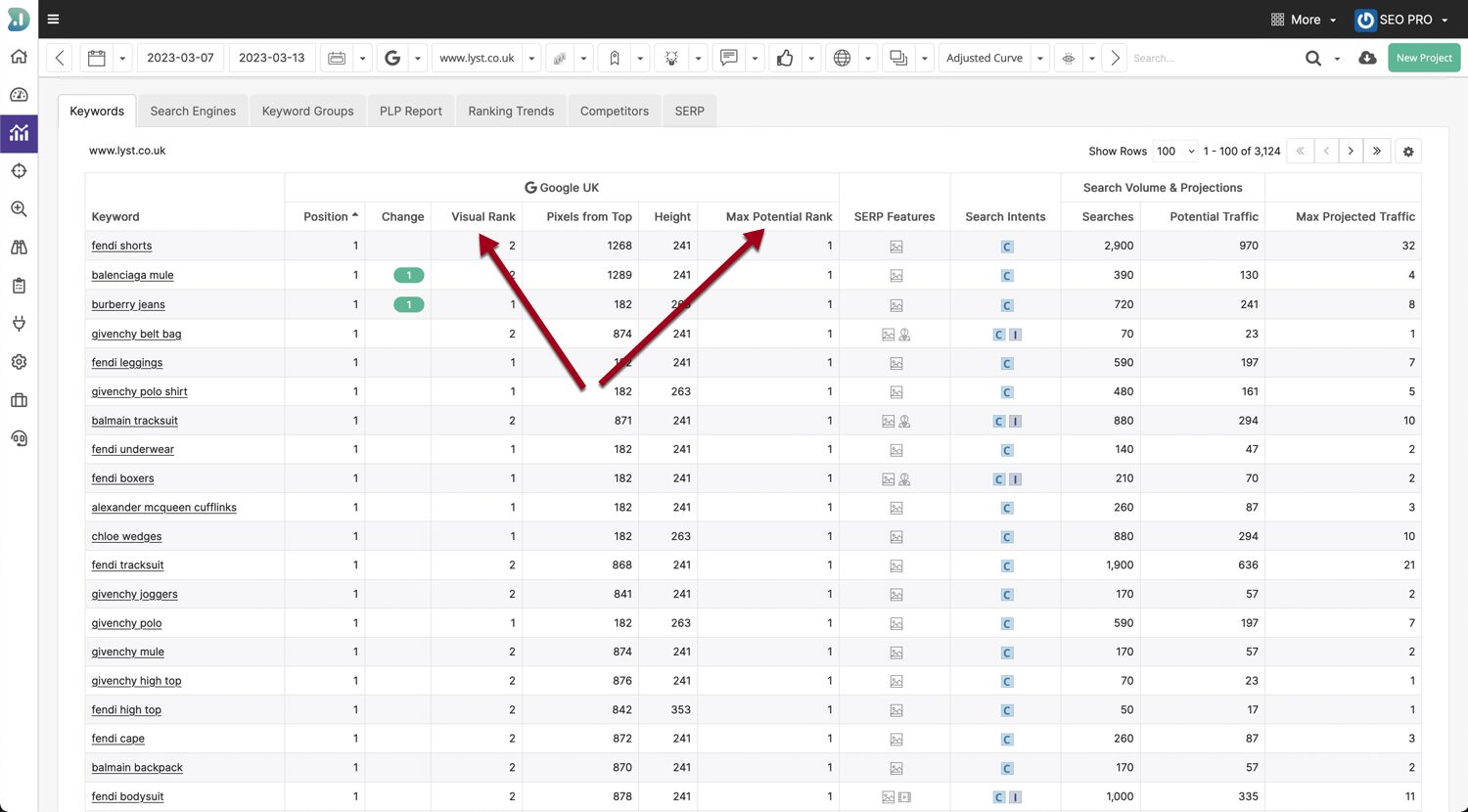Image resolution: width=1468 pixels, height=812 pixels.
Task: Open the plug integrations sidebar icon
Action: click(x=19, y=324)
